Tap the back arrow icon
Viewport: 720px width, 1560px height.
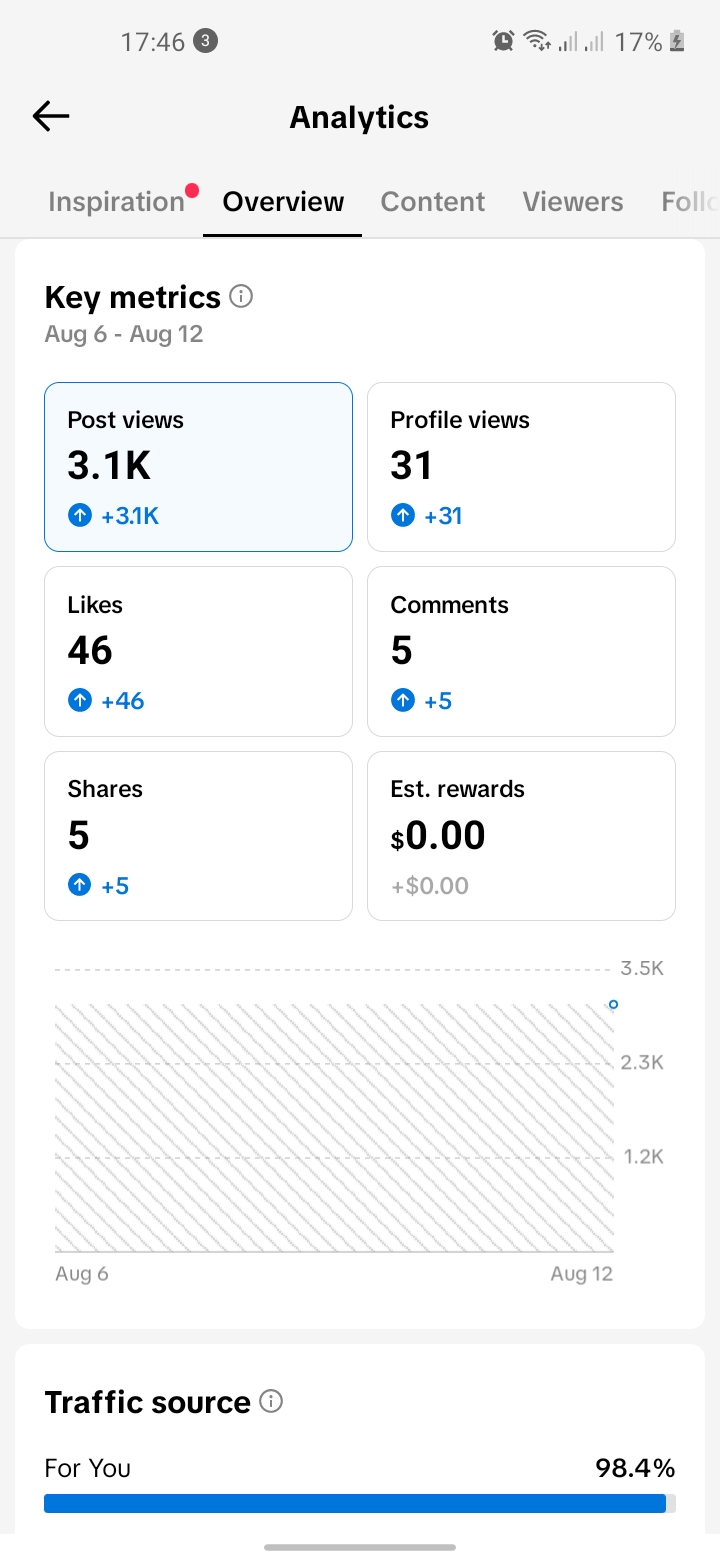point(50,117)
